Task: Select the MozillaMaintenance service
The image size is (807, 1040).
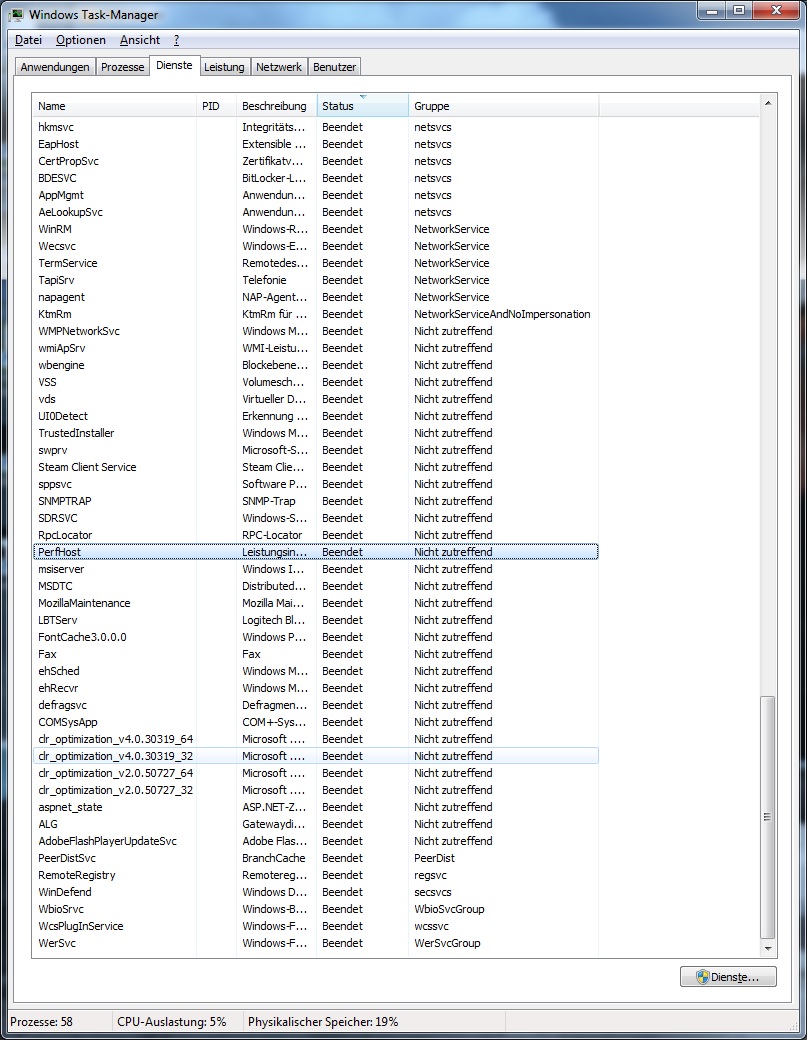Action: click(x=316, y=603)
